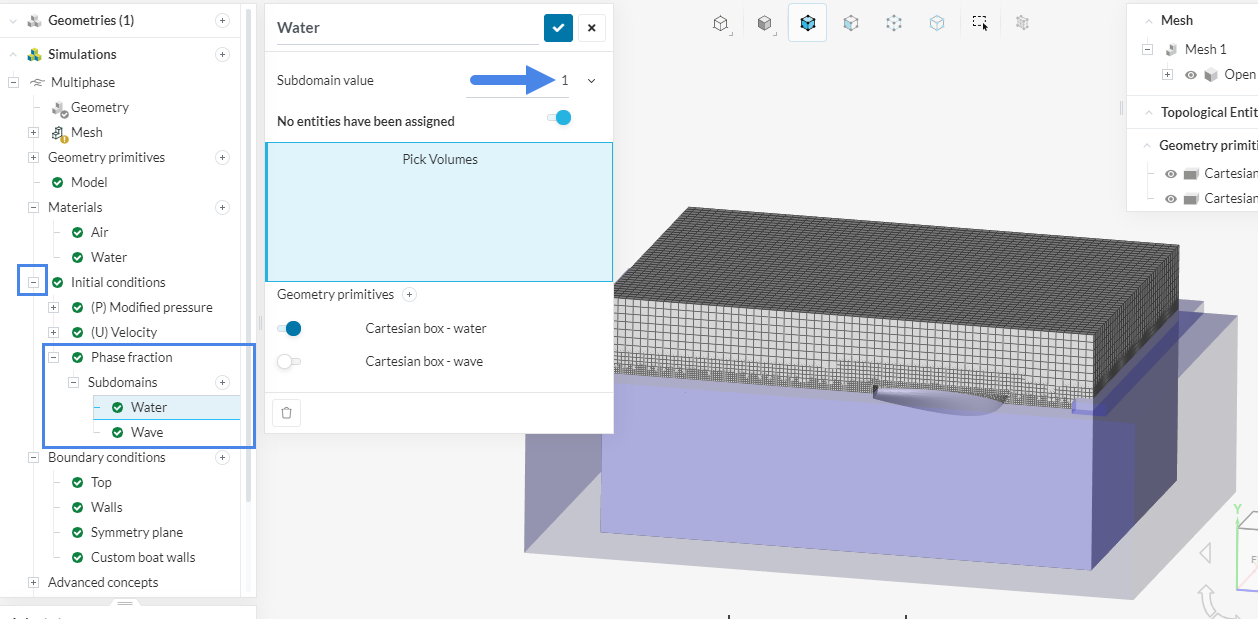
Task: Enable the box selection tool
Action: click(x=980, y=23)
